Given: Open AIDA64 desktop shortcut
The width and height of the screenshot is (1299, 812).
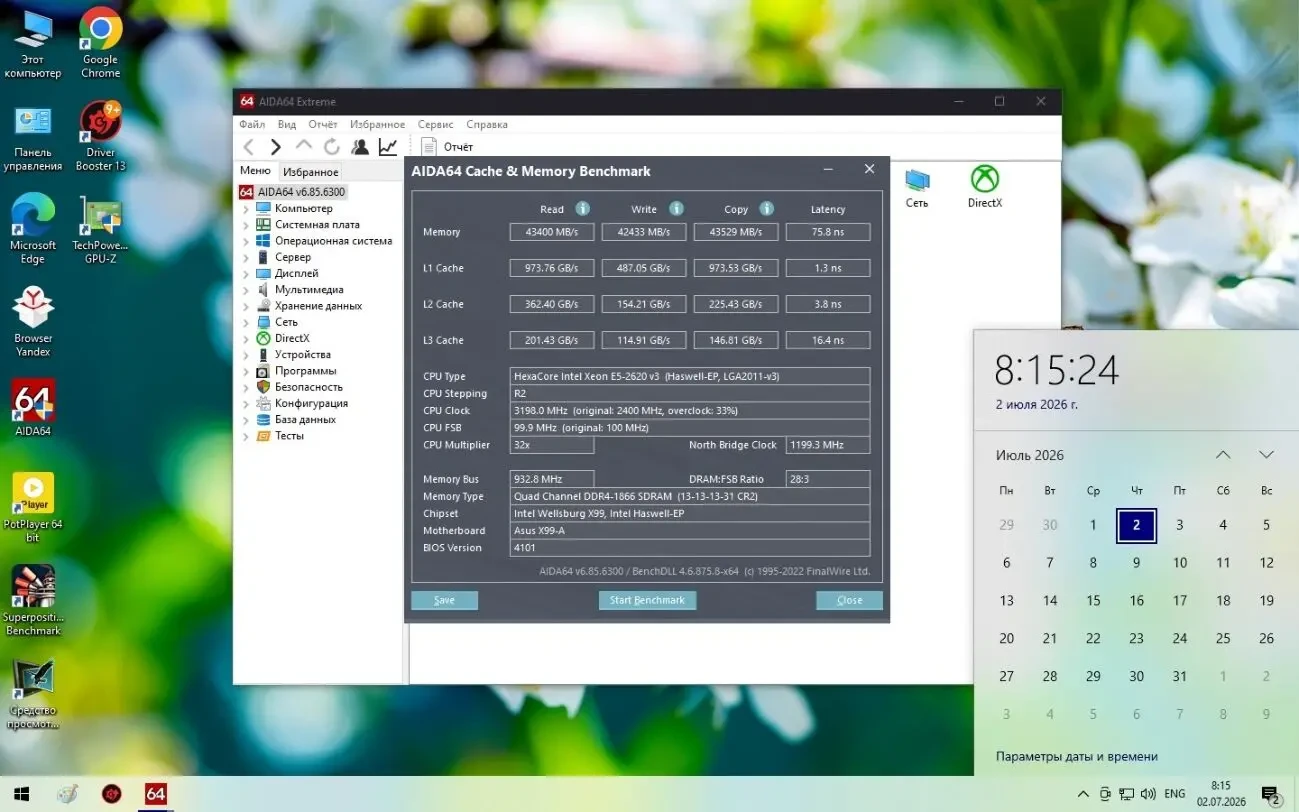Looking at the screenshot, I should click(x=32, y=408).
